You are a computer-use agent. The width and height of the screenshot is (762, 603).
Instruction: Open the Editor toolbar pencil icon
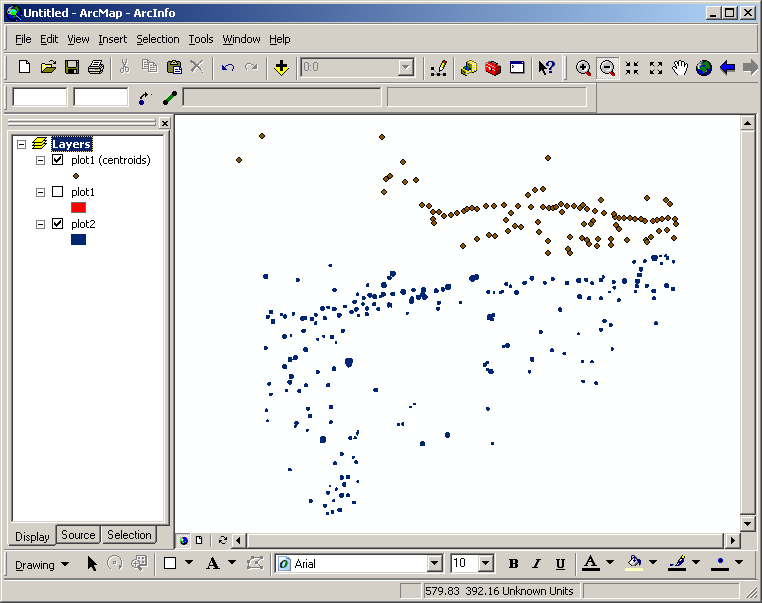[438, 68]
